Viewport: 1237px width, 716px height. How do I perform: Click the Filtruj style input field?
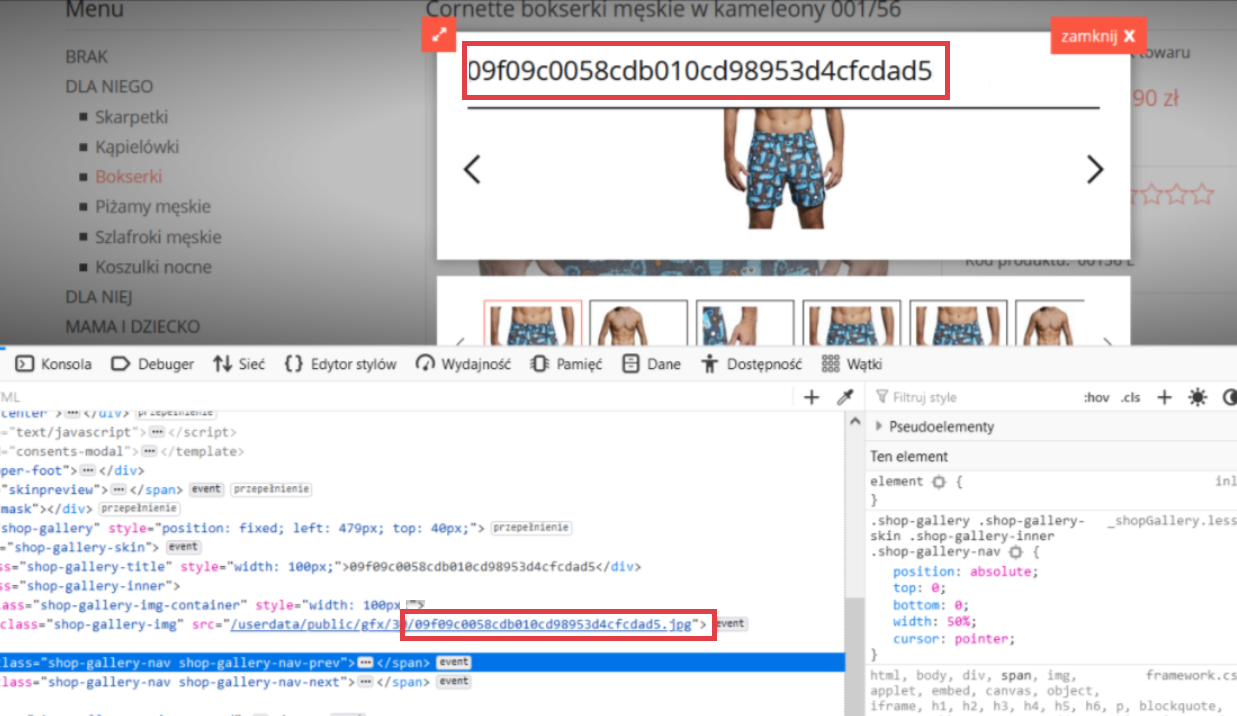(970, 398)
